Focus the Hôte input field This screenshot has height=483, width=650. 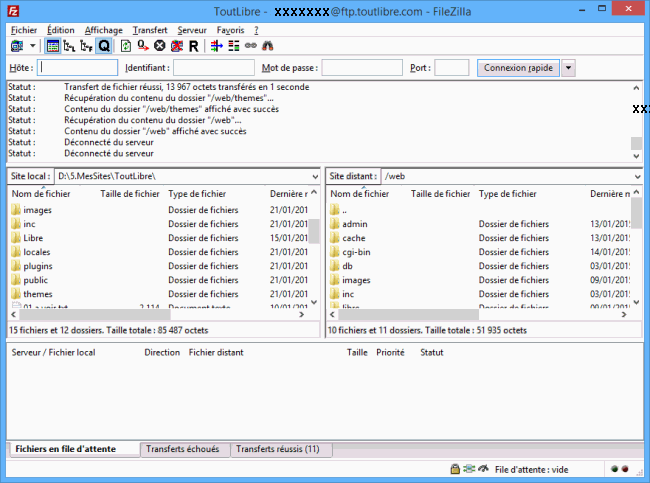click(x=78, y=68)
